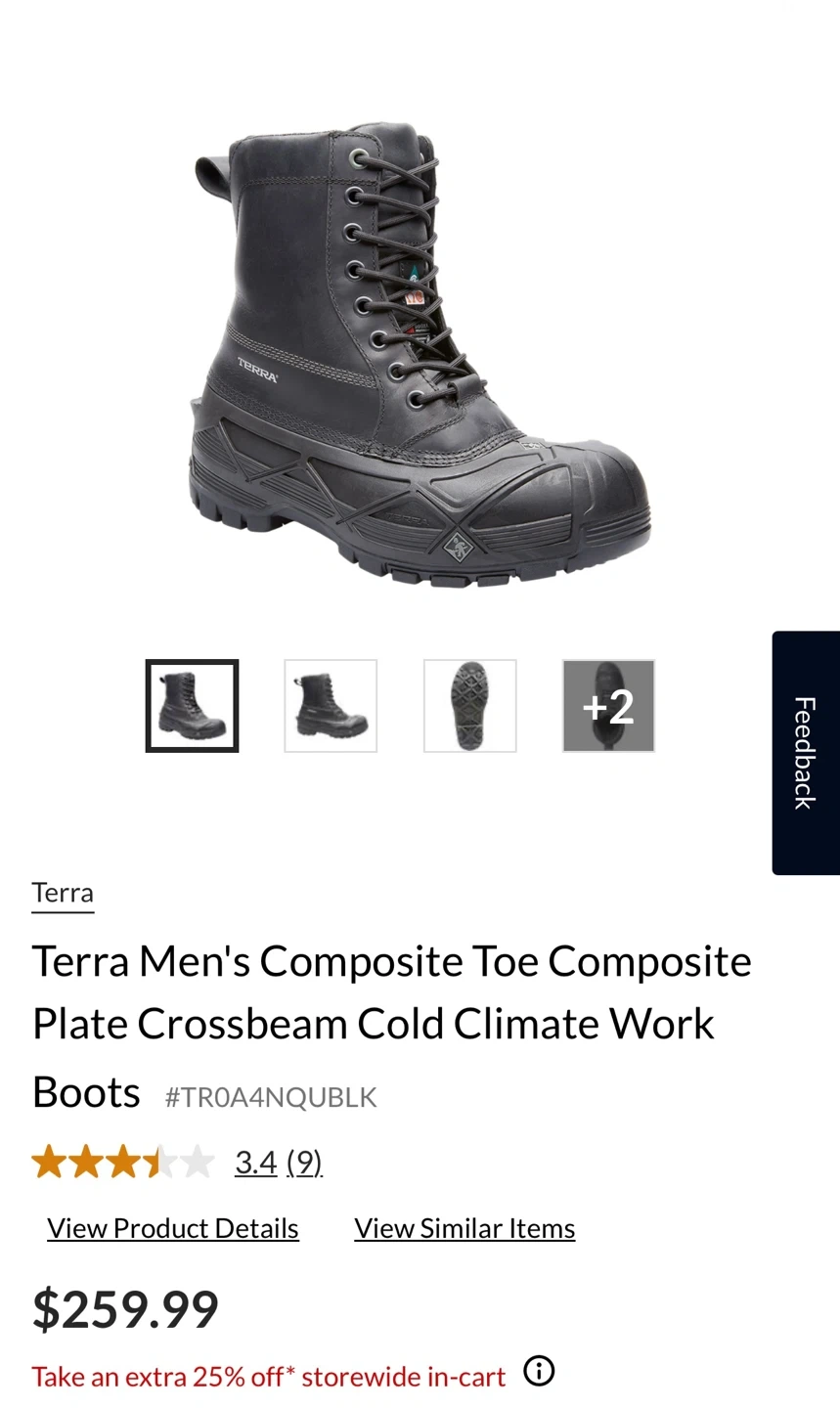Tap the main boot product image

tap(419, 355)
